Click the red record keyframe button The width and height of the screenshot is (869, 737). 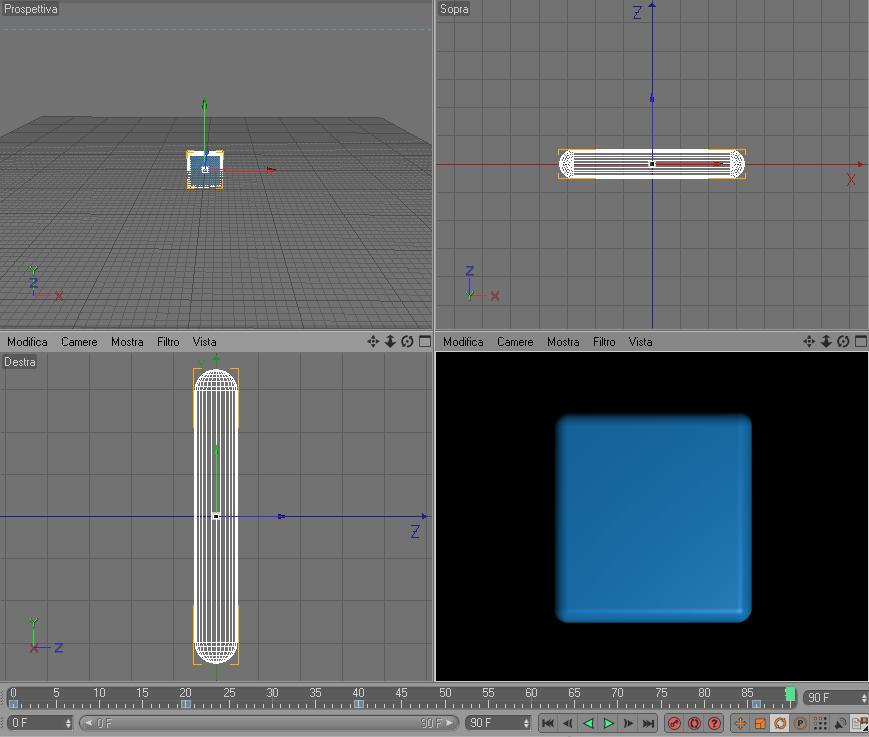tap(674, 723)
